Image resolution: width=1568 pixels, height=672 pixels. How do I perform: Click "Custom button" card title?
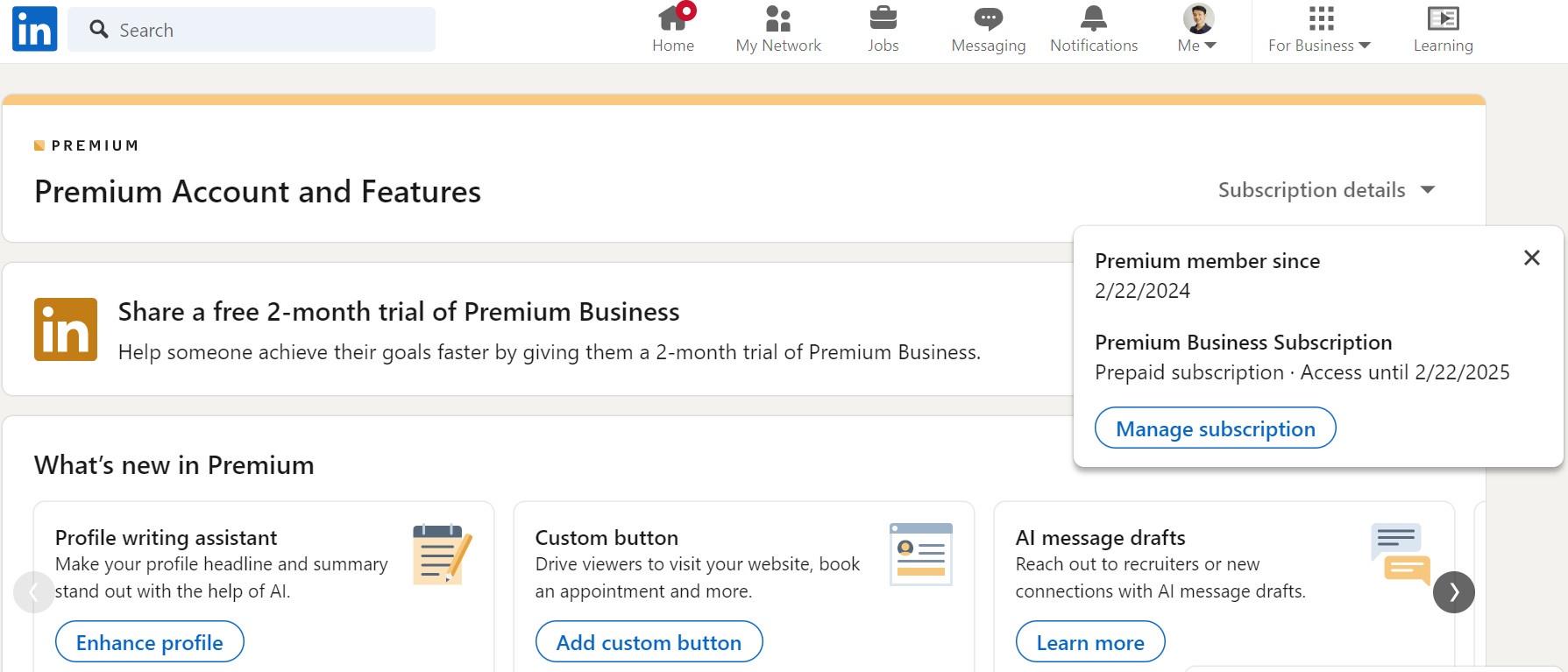pos(607,538)
